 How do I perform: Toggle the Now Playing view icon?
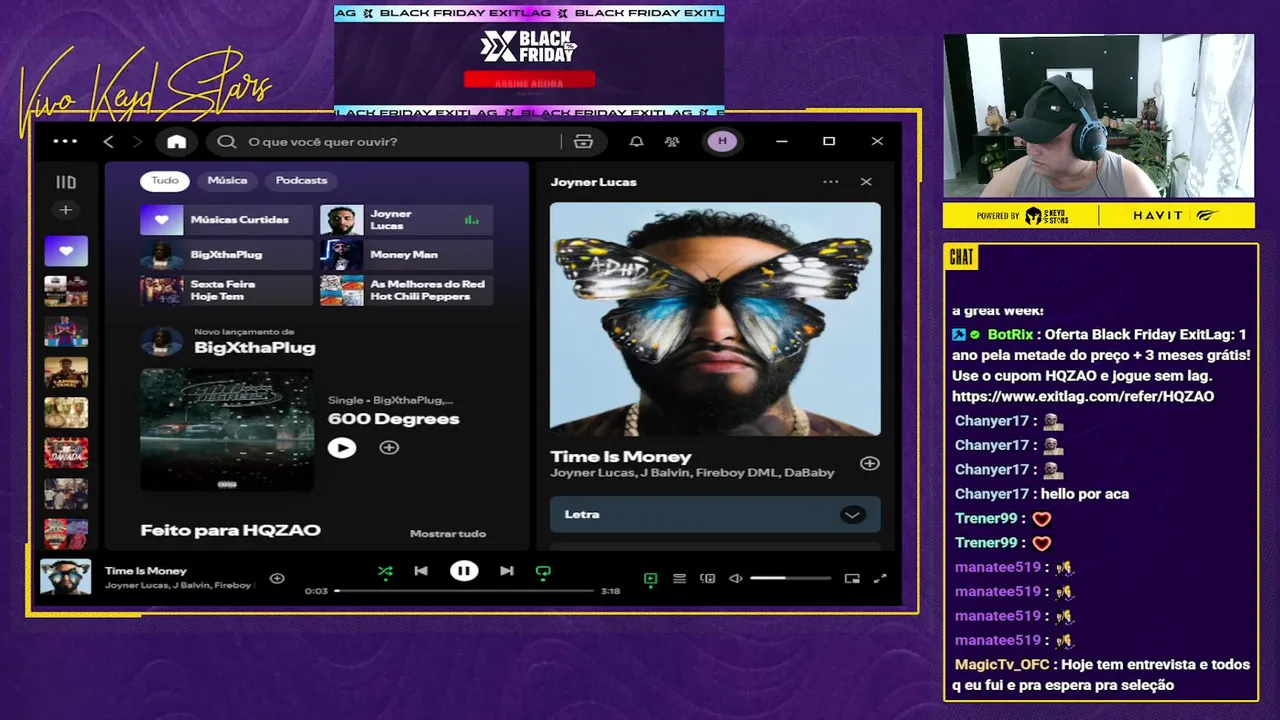pos(651,579)
